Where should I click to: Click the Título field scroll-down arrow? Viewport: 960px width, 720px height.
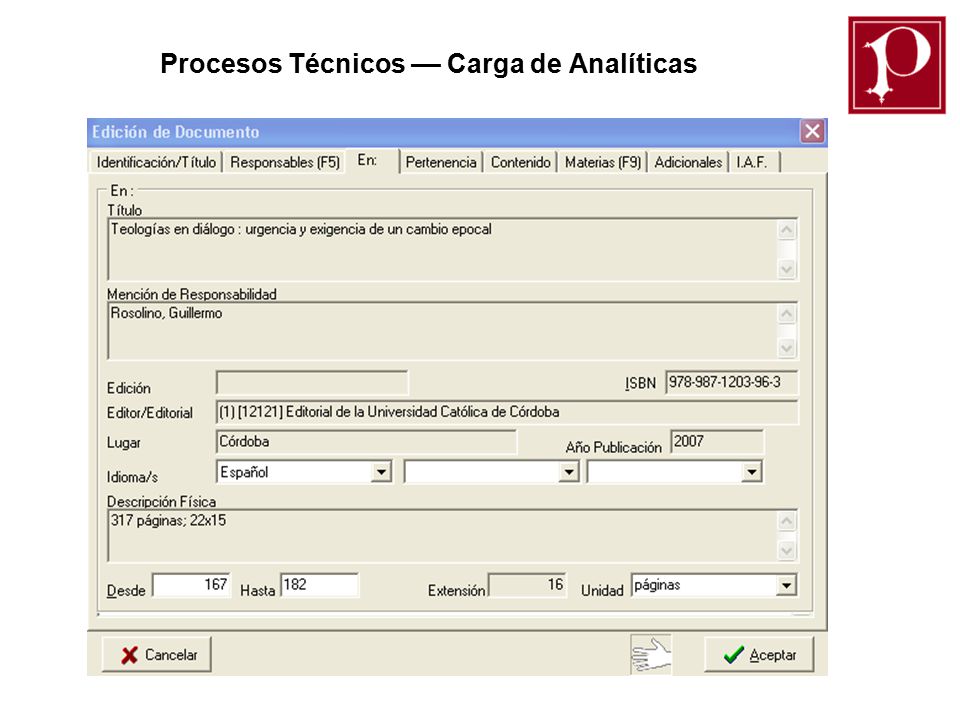787,269
